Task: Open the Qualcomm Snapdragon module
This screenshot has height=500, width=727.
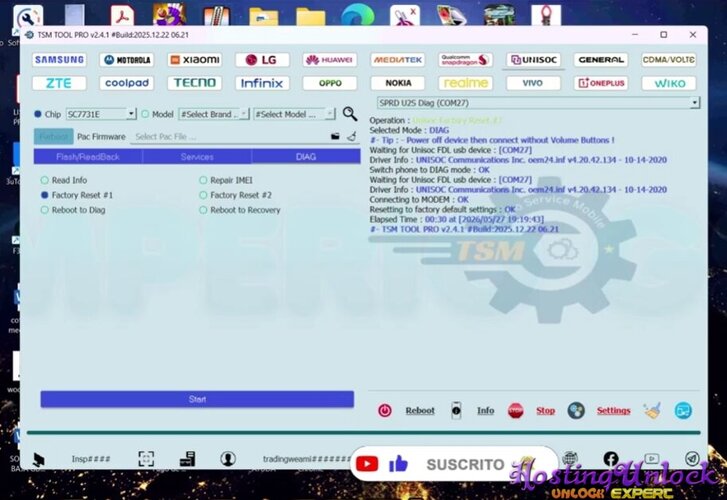Action: pyautogui.click(x=466, y=60)
